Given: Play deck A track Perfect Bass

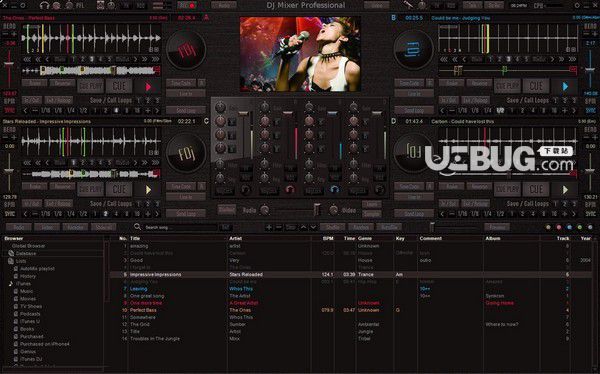Looking at the screenshot, I should (148, 87).
